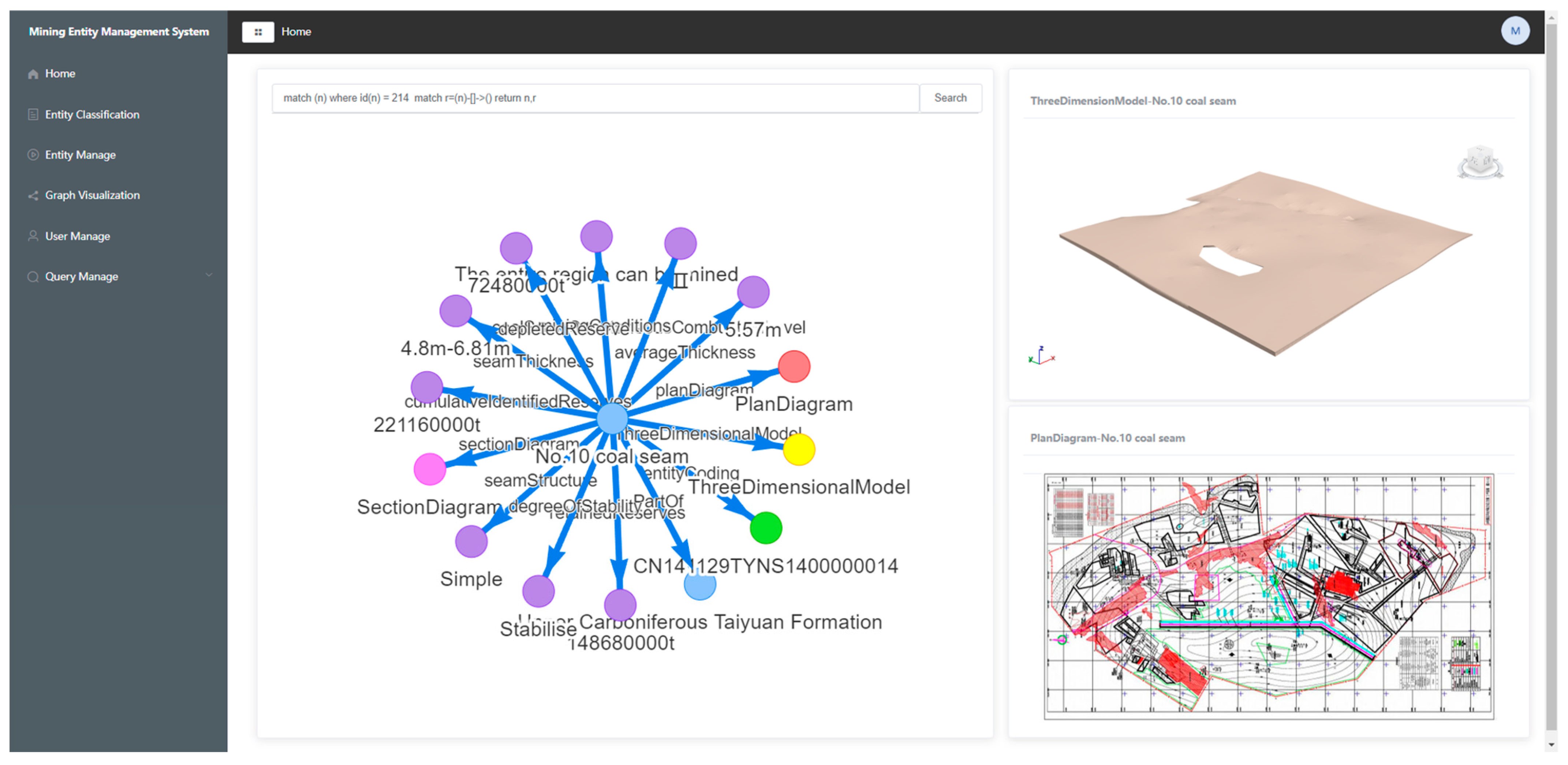Screen dimensions: 1568x765
Task: Click the Entity Classification list icon
Action: [33, 115]
